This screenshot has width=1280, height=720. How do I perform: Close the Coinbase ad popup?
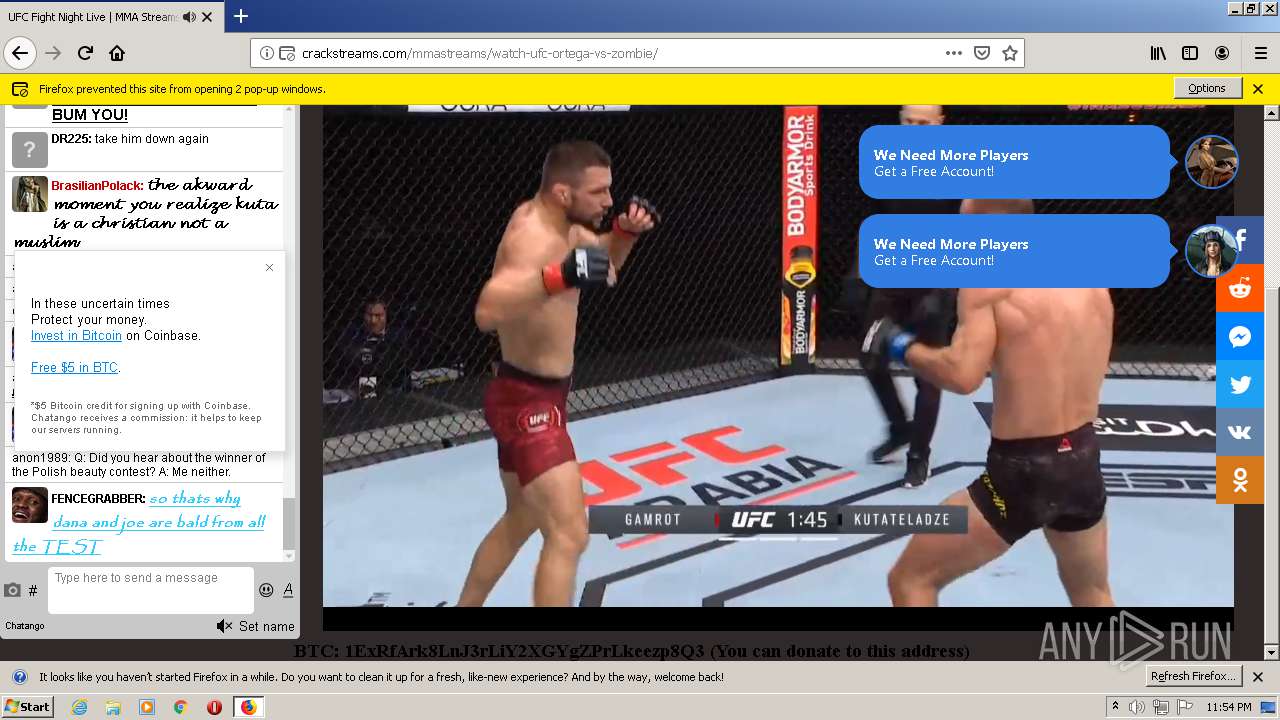[x=269, y=267]
